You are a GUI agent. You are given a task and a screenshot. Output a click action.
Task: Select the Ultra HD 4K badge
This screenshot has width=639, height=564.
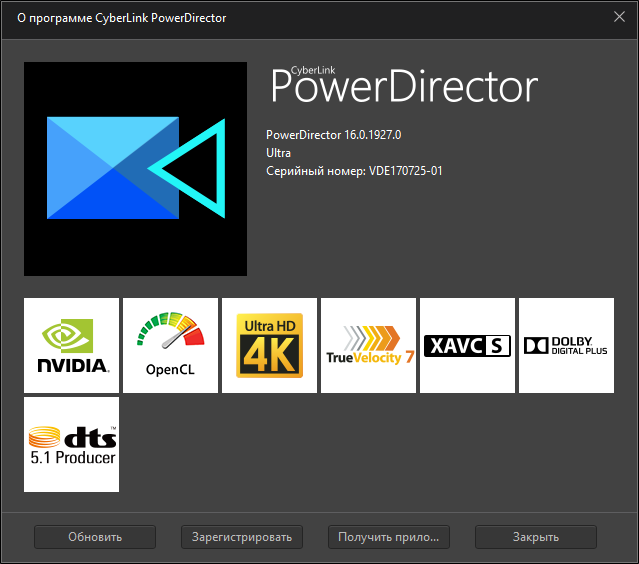pos(269,345)
